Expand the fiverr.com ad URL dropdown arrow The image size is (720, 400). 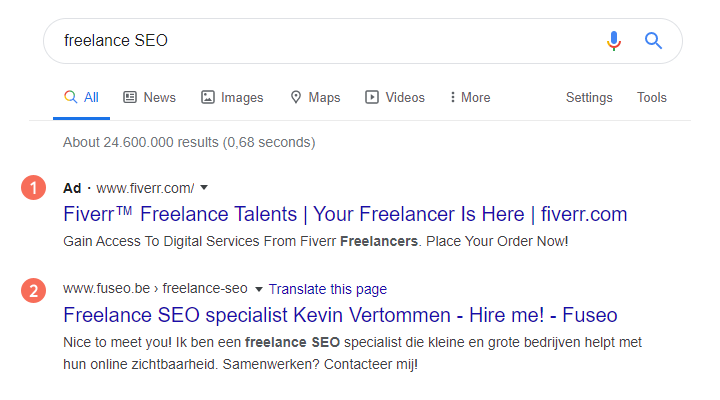tap(204, 187)
